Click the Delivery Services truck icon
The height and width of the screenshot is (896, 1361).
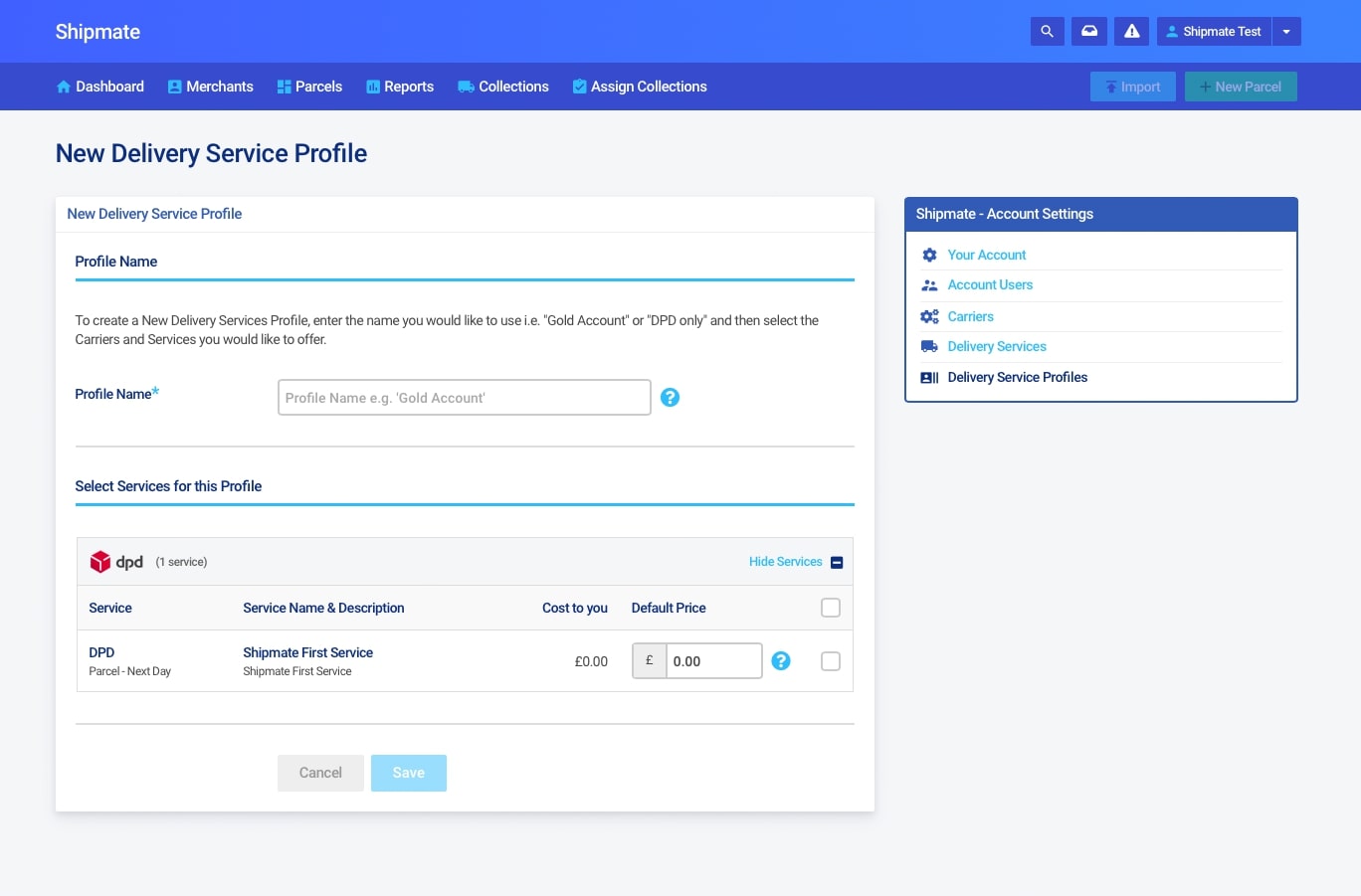pos(929,346)
